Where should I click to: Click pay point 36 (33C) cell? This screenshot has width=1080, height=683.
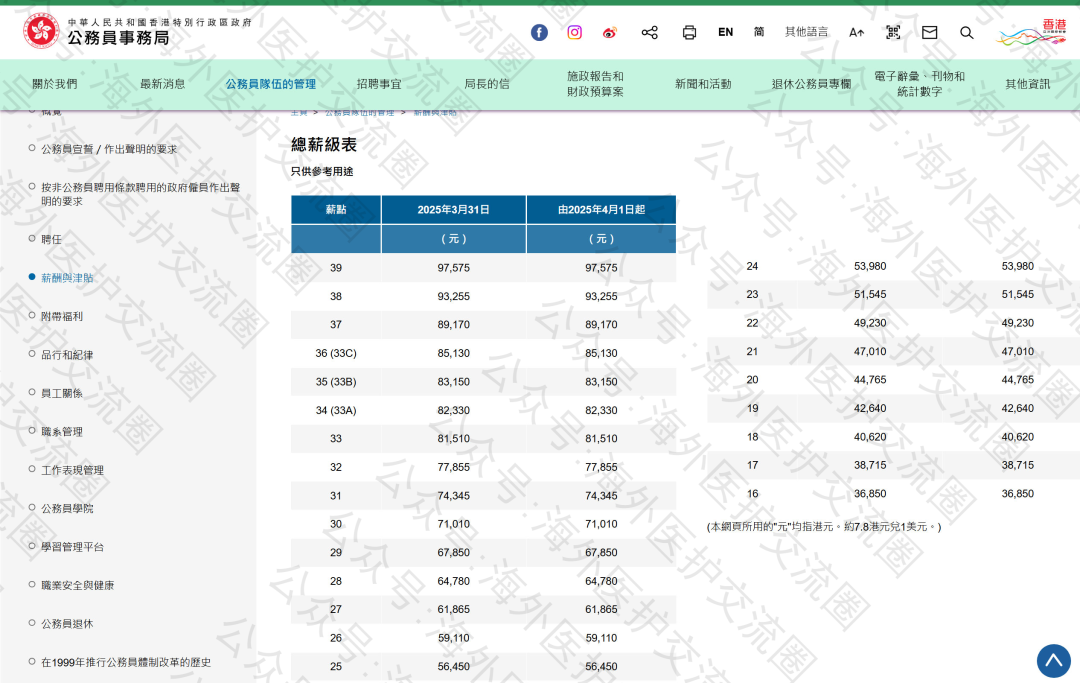tap(335, 353)
